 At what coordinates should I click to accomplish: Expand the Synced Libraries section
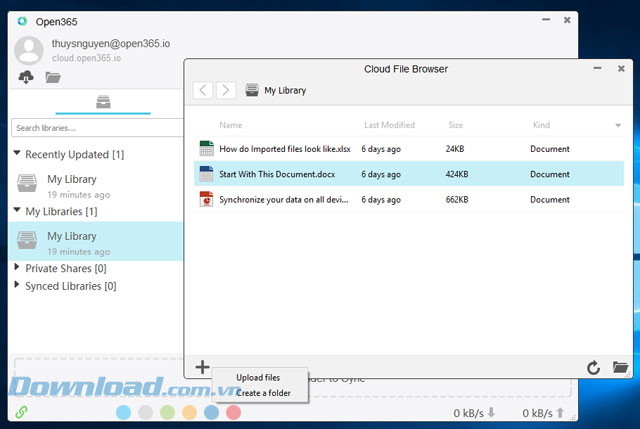pos(17,285)
